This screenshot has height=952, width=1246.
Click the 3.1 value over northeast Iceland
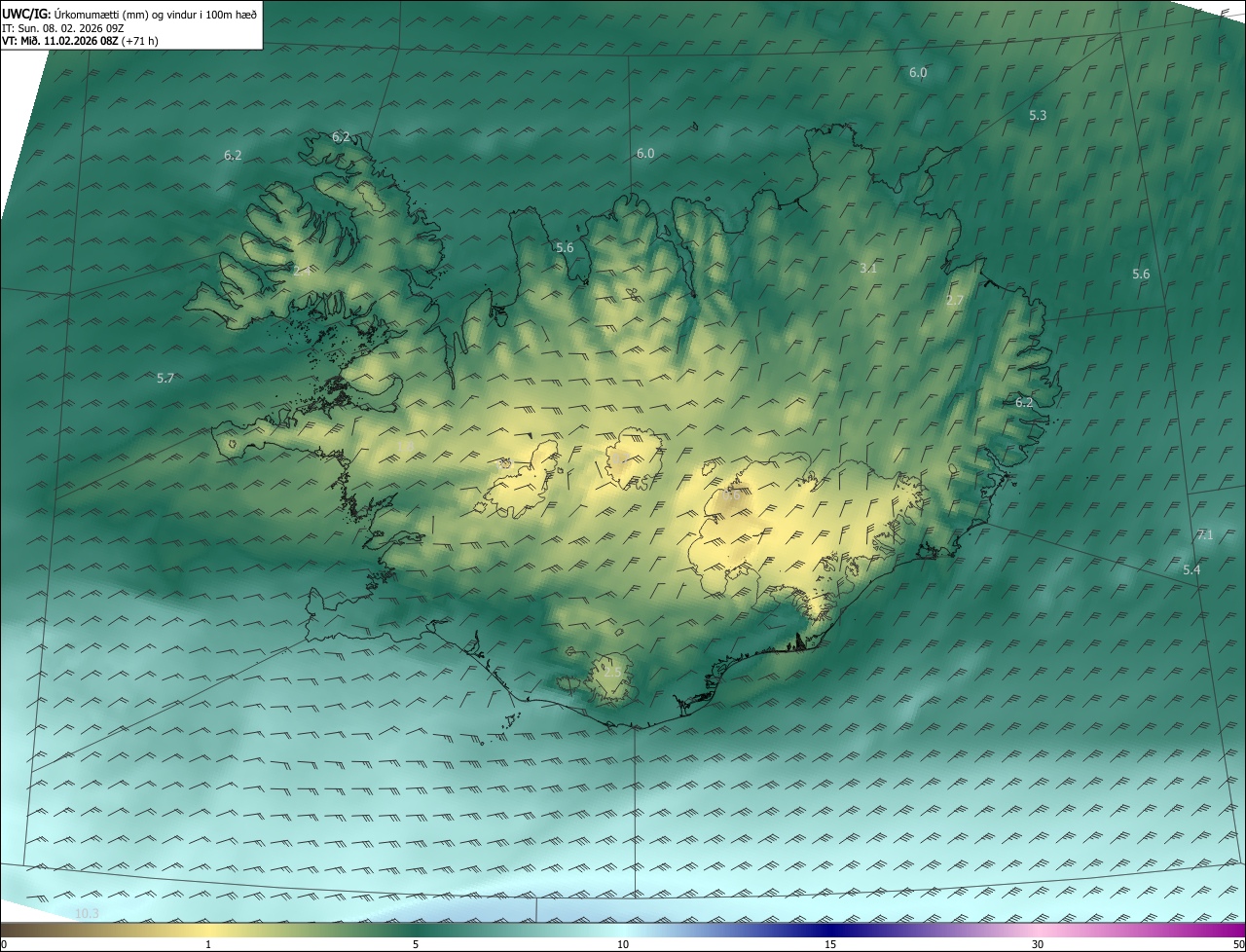869,268
